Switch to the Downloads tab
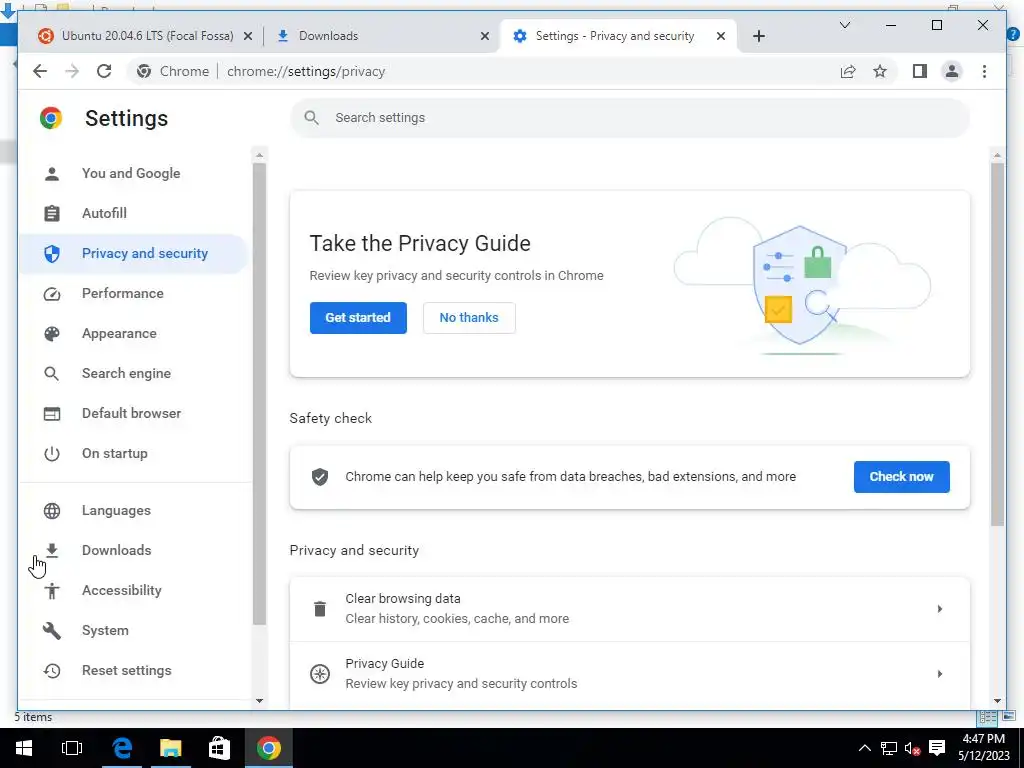This screenshot has height=768, width=1024. (382, 36)
